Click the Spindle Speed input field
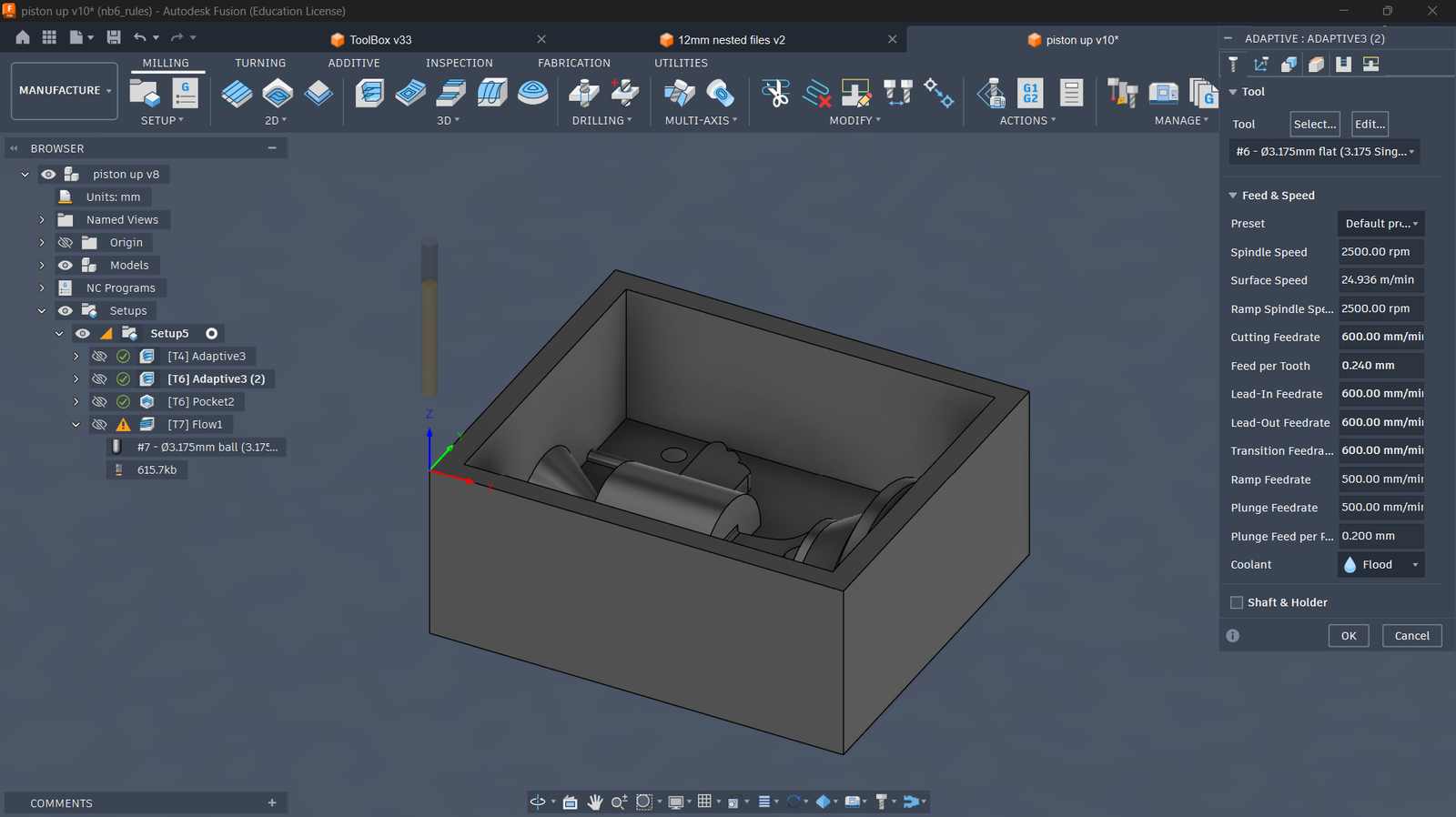The height and width of the screenshot is (817, 1456). click(1380, 252)
